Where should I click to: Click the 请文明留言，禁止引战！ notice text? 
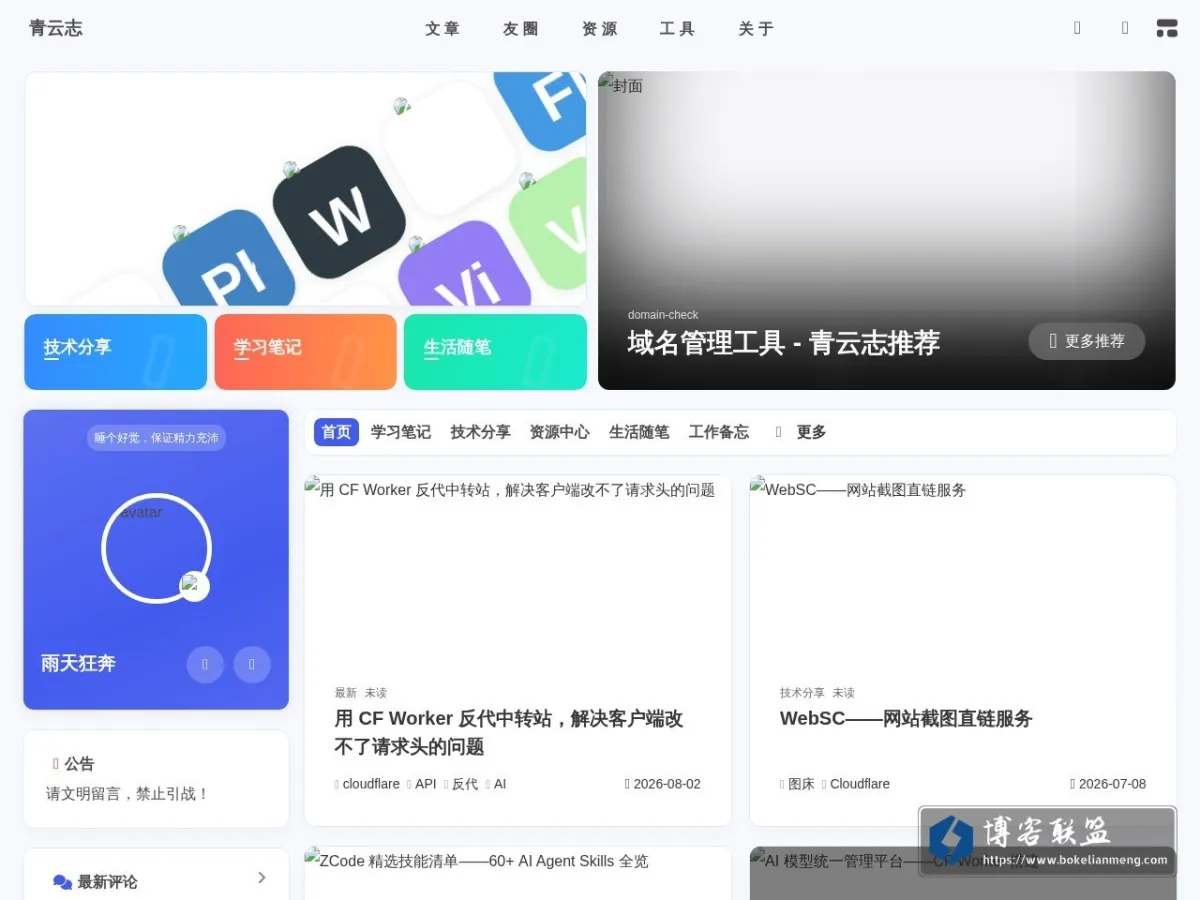pos(128,794)
